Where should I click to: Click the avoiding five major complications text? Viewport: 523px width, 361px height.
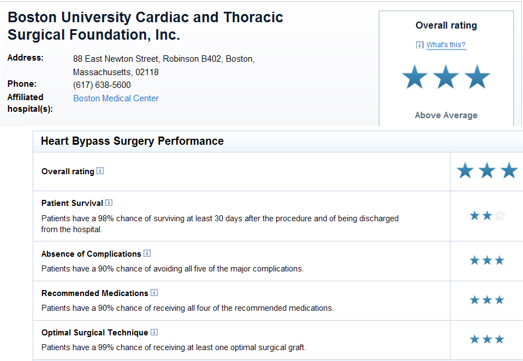pos(172,269)
